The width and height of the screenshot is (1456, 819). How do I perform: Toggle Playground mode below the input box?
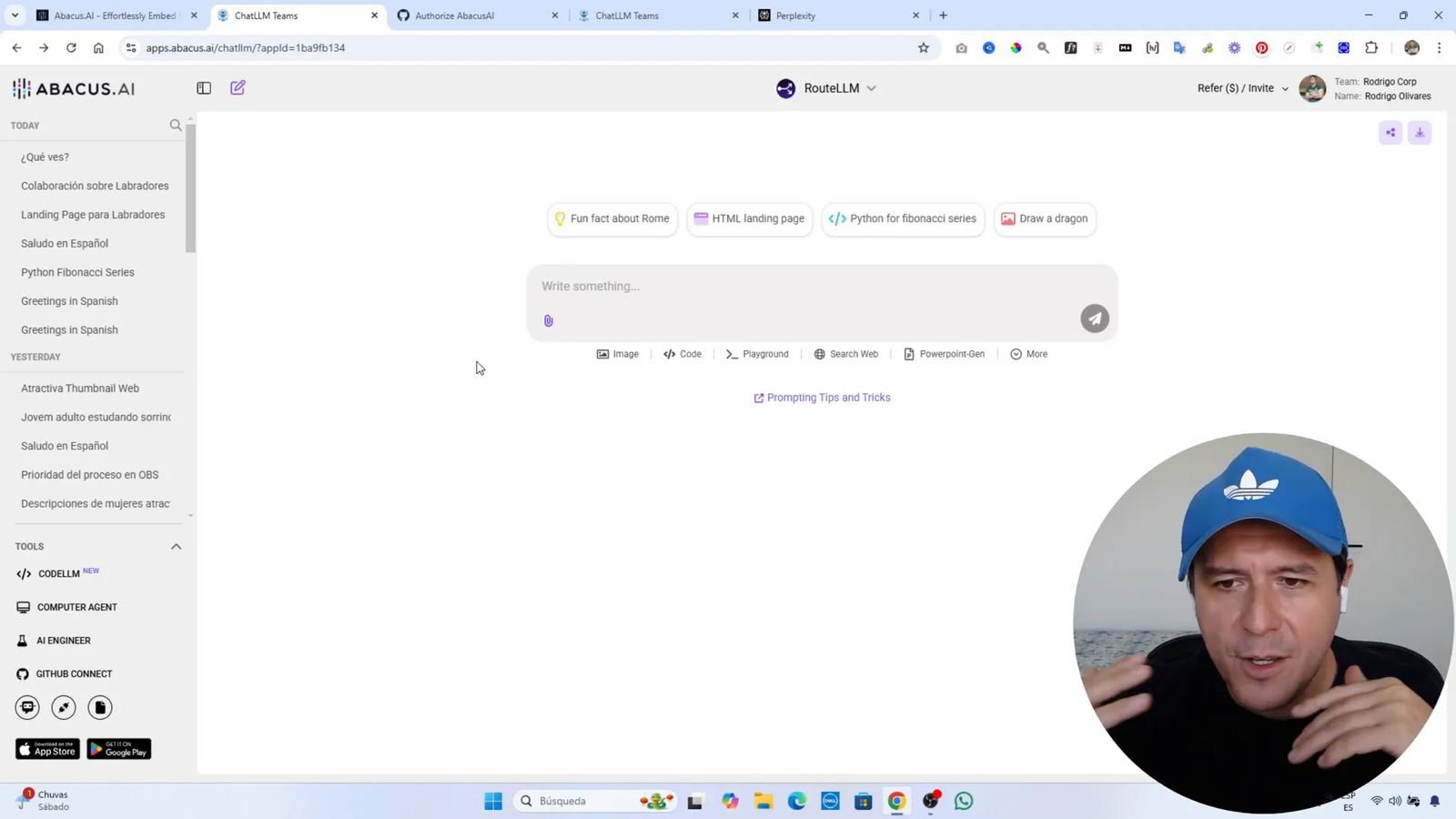(756, 354)
